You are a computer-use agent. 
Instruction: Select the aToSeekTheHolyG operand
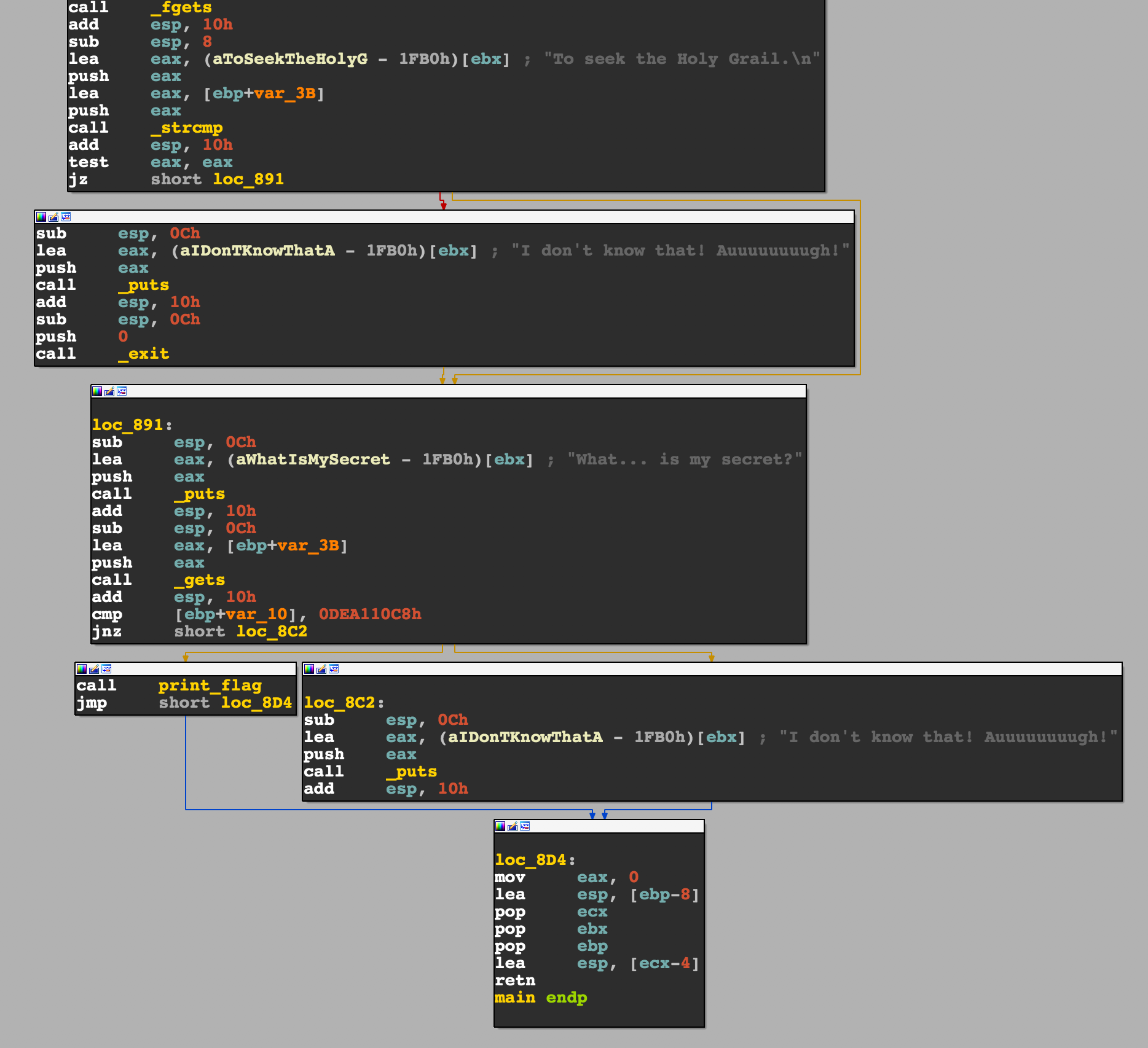click(290, 59)
